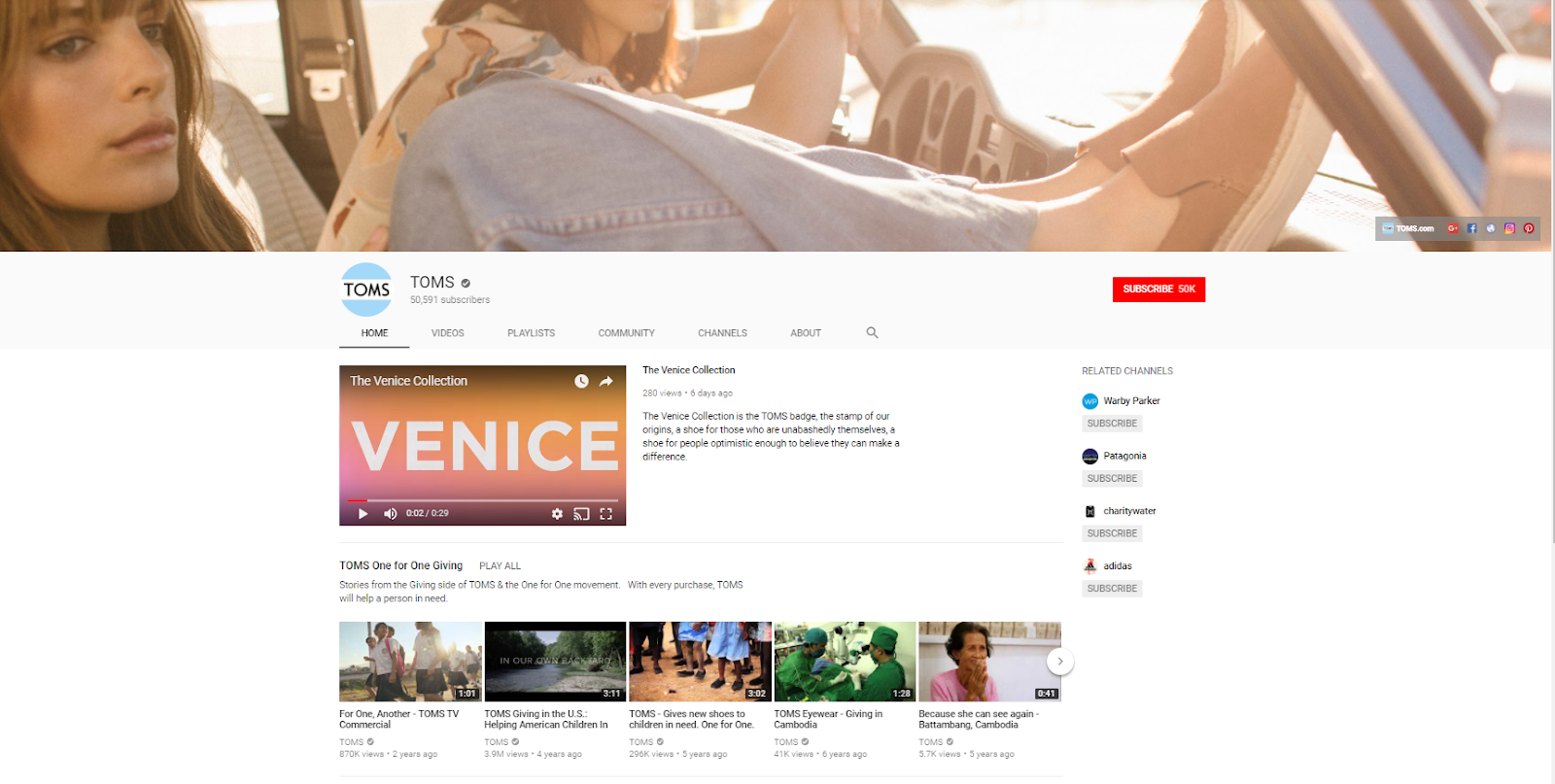The height and width of the screenshot is (784, 1555).
Task: Mute the video using the speaker icon
Action: (391, 513)
